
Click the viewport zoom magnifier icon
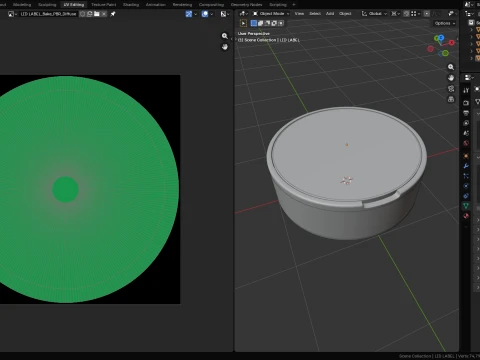coord(451,67)
